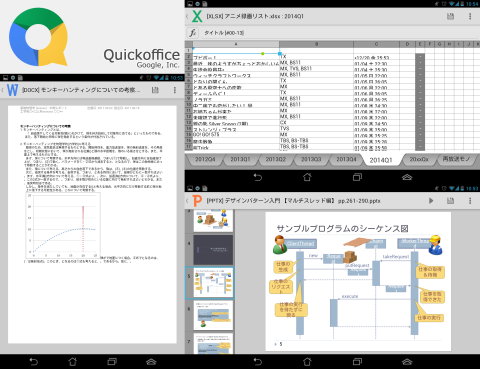Select the spreadsheet select-all corner
The width and height of the screenshot is (480, 369).
(x=189, y=44)
